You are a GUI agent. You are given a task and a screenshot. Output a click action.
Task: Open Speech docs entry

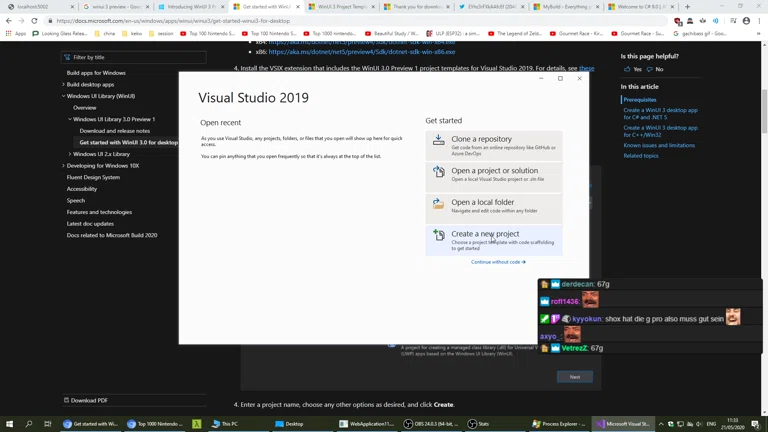tap(75, 200)
